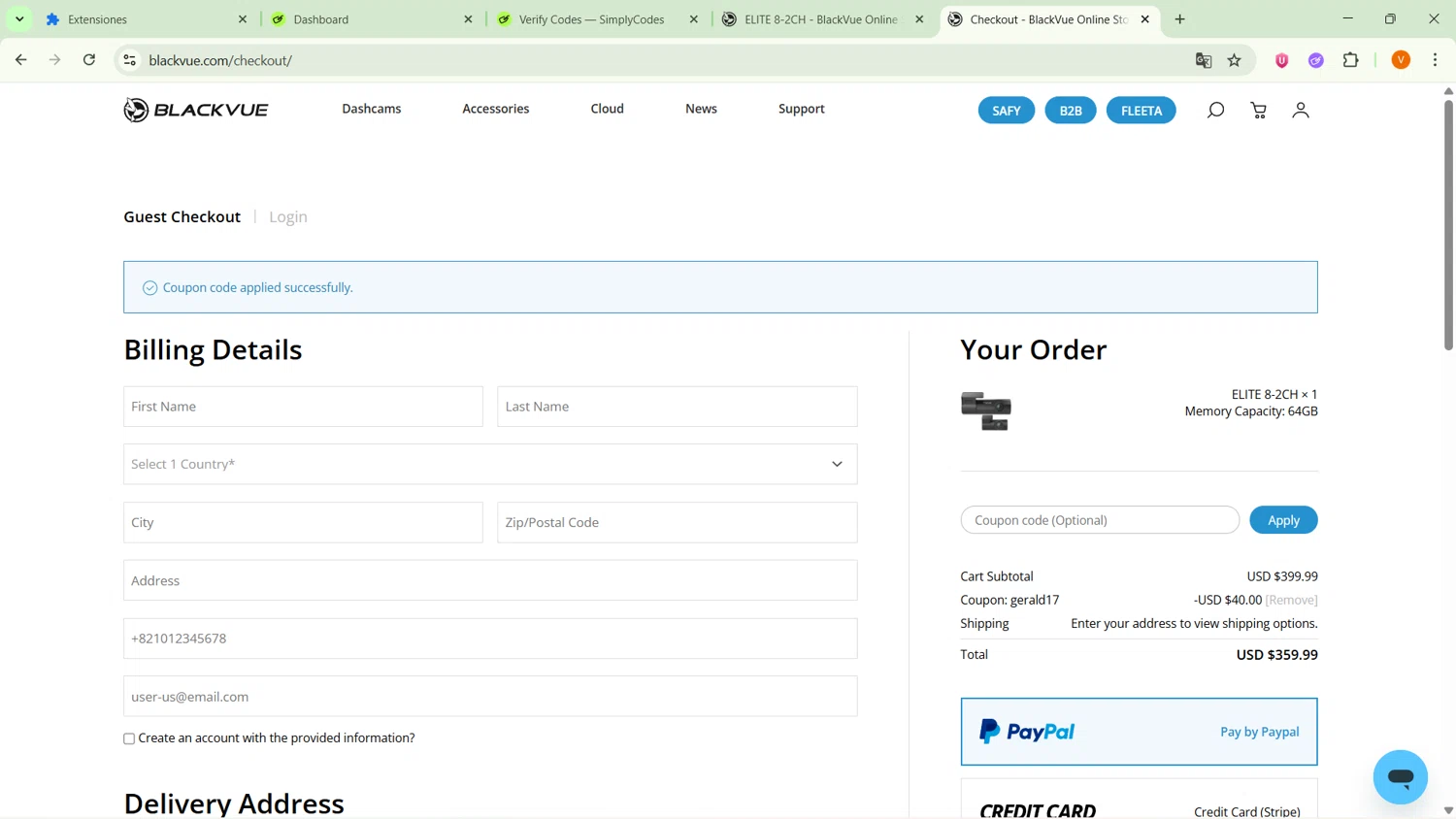Open the user account icon
Screen dimensions: 1456x819
[x=1301, y=111]
